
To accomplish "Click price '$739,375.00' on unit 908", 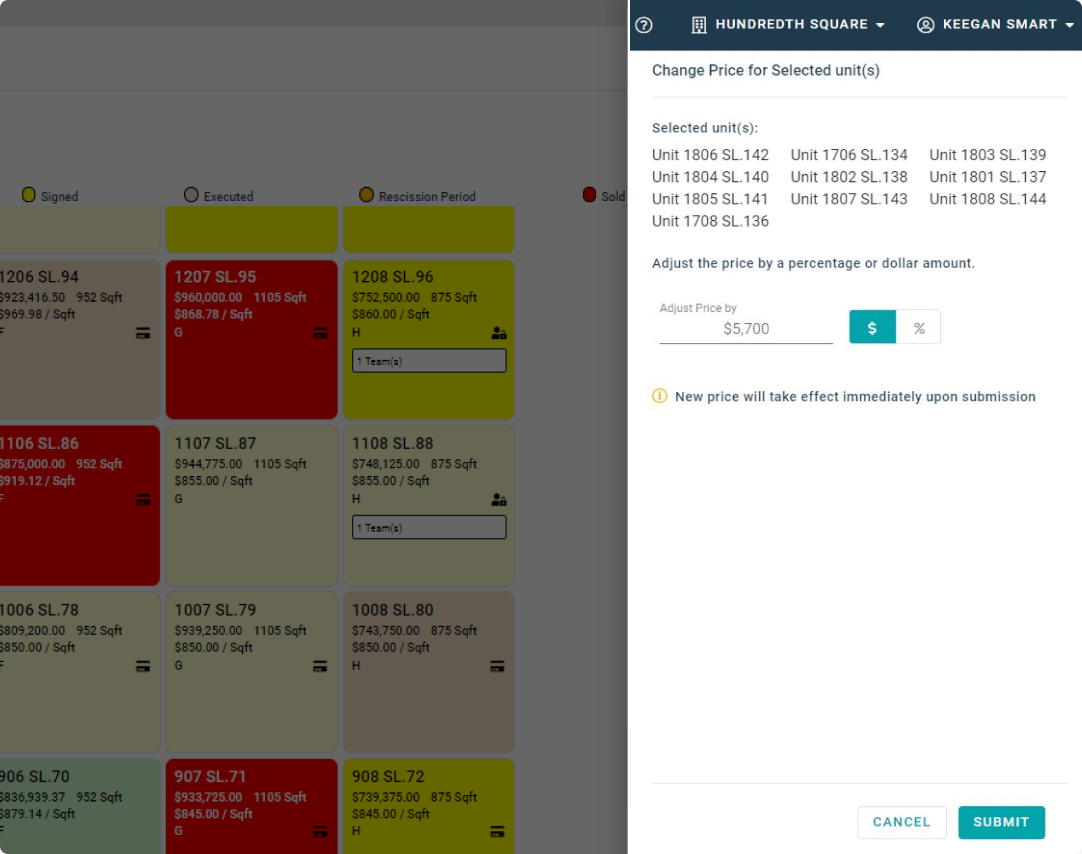I will pyautogui.click(x=386, y=797).
